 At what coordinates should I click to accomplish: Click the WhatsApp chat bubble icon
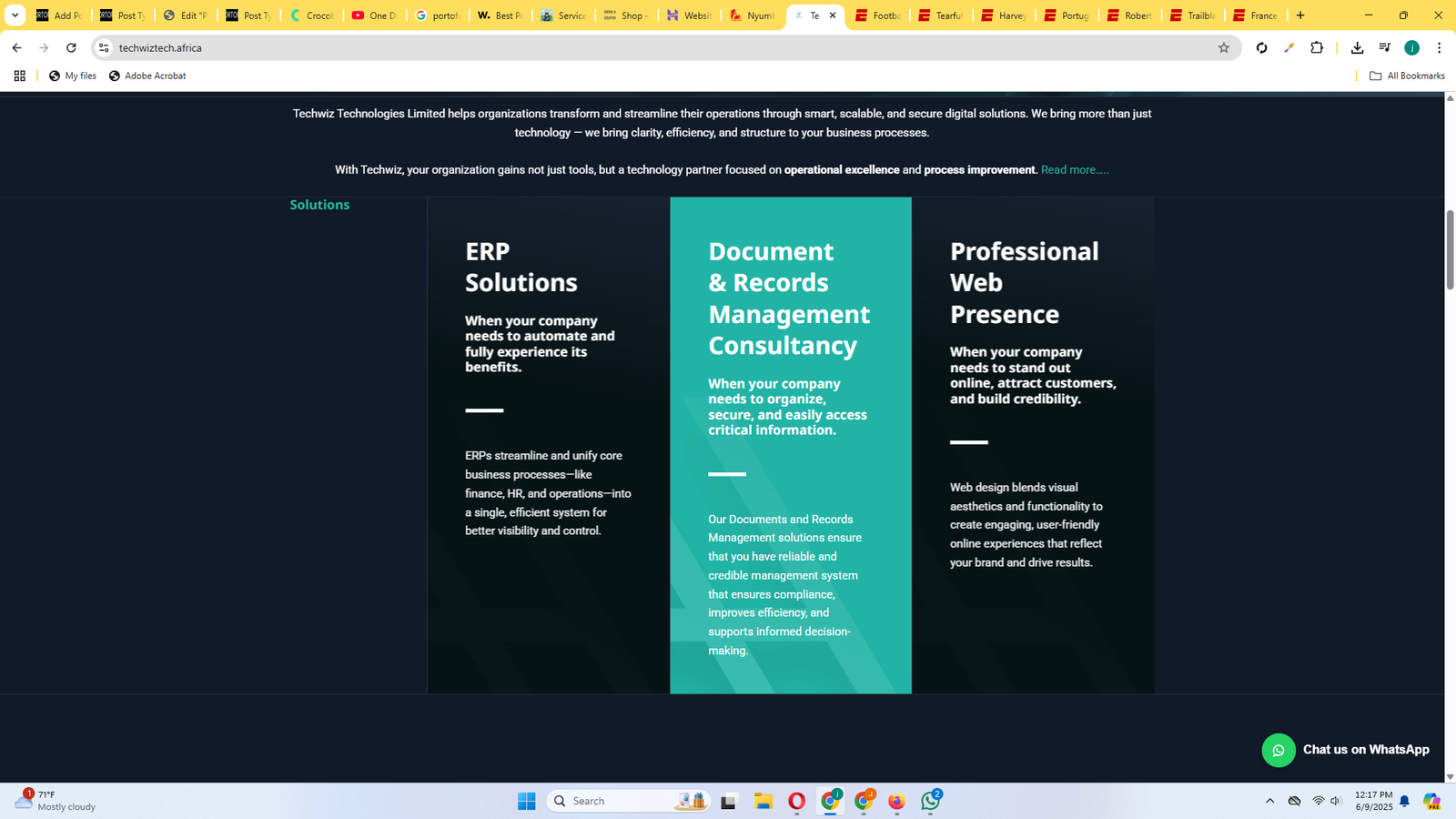1278,750
